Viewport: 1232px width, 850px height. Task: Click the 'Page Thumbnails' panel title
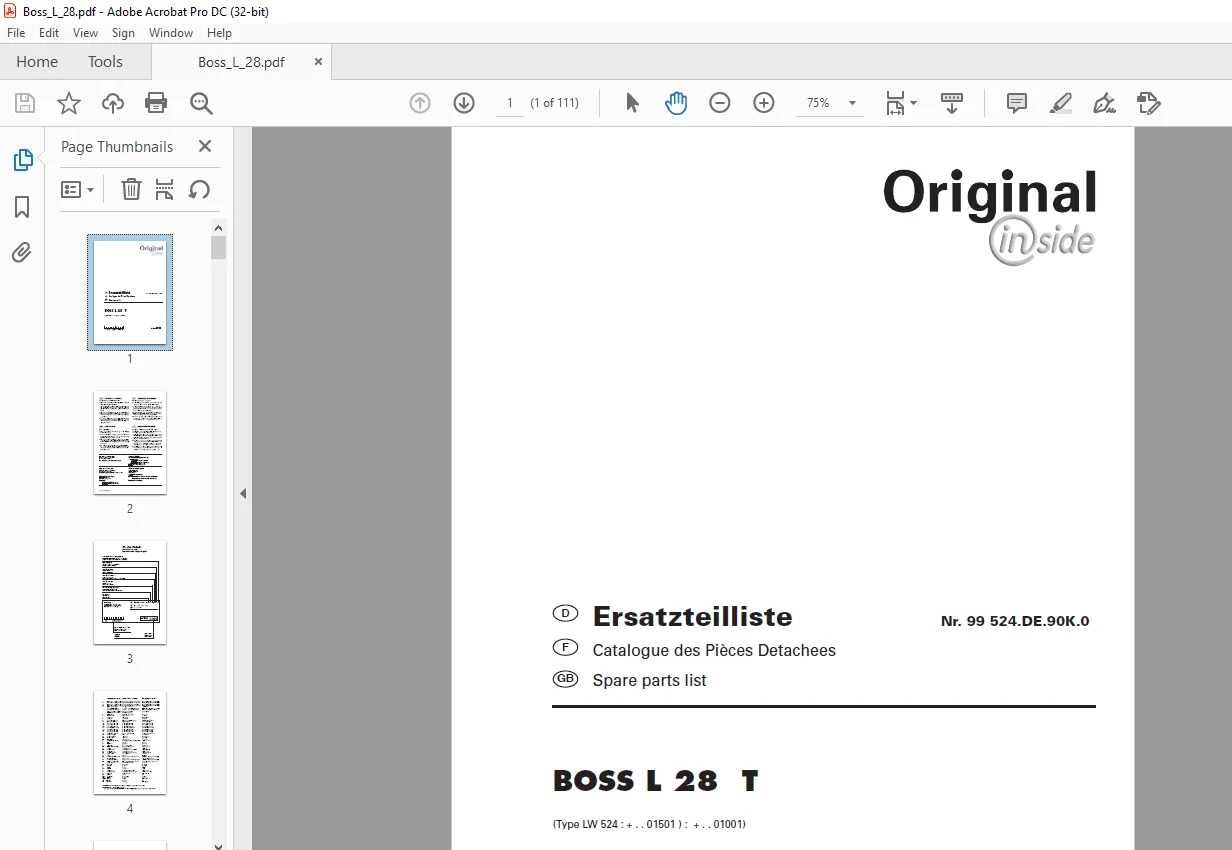coord(117,146)
